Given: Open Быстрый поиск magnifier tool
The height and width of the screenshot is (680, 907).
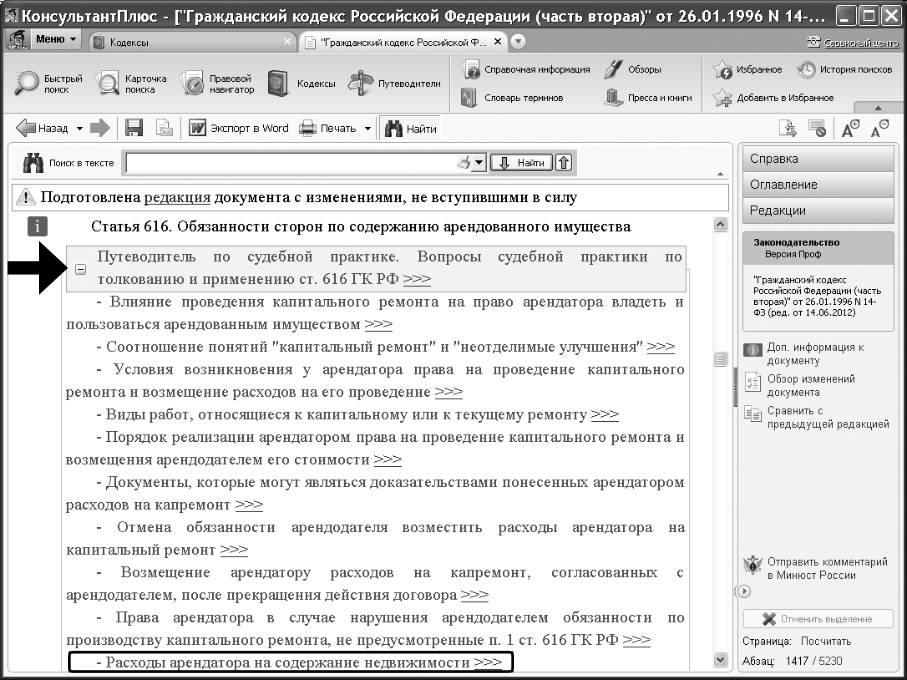Looking at the screenshot, I should pyautogui.click(x=49, y=84).
